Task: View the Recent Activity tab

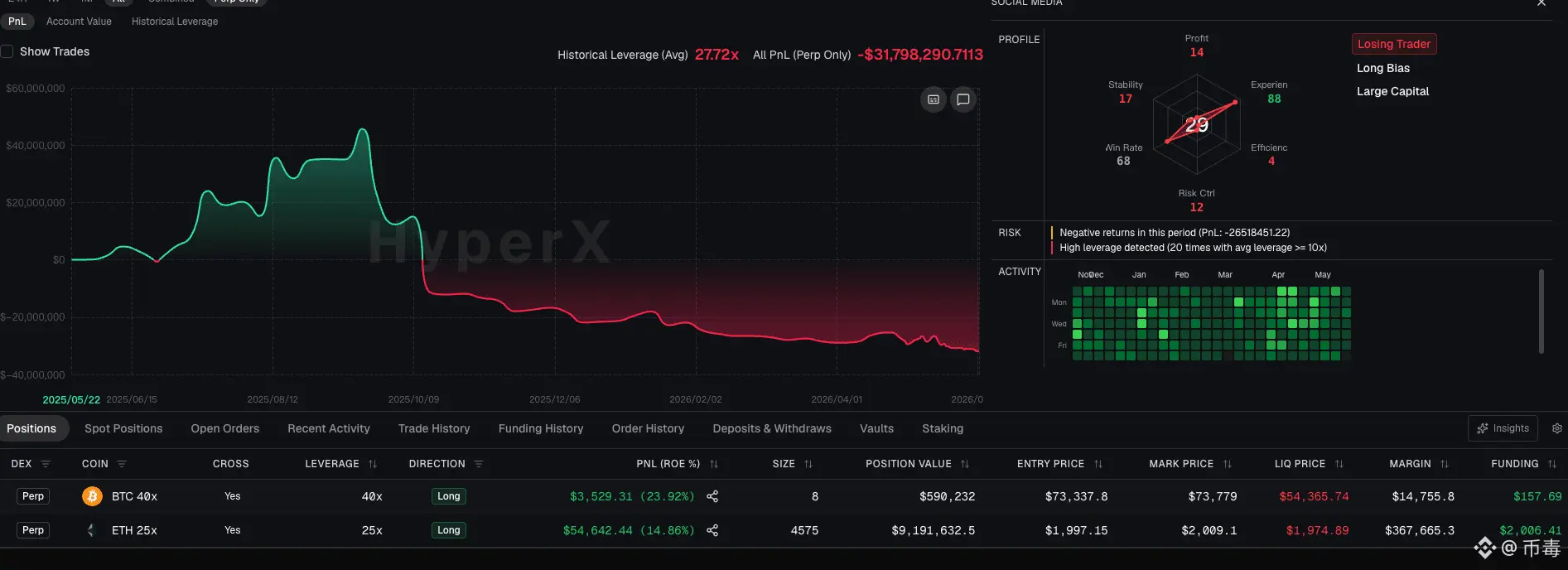Action: click(x=329, y=428)
